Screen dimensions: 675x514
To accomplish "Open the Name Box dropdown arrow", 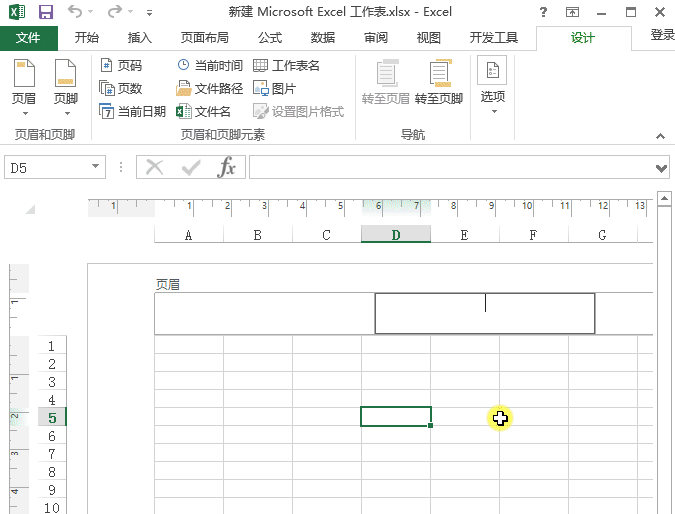I will [96, 166].
